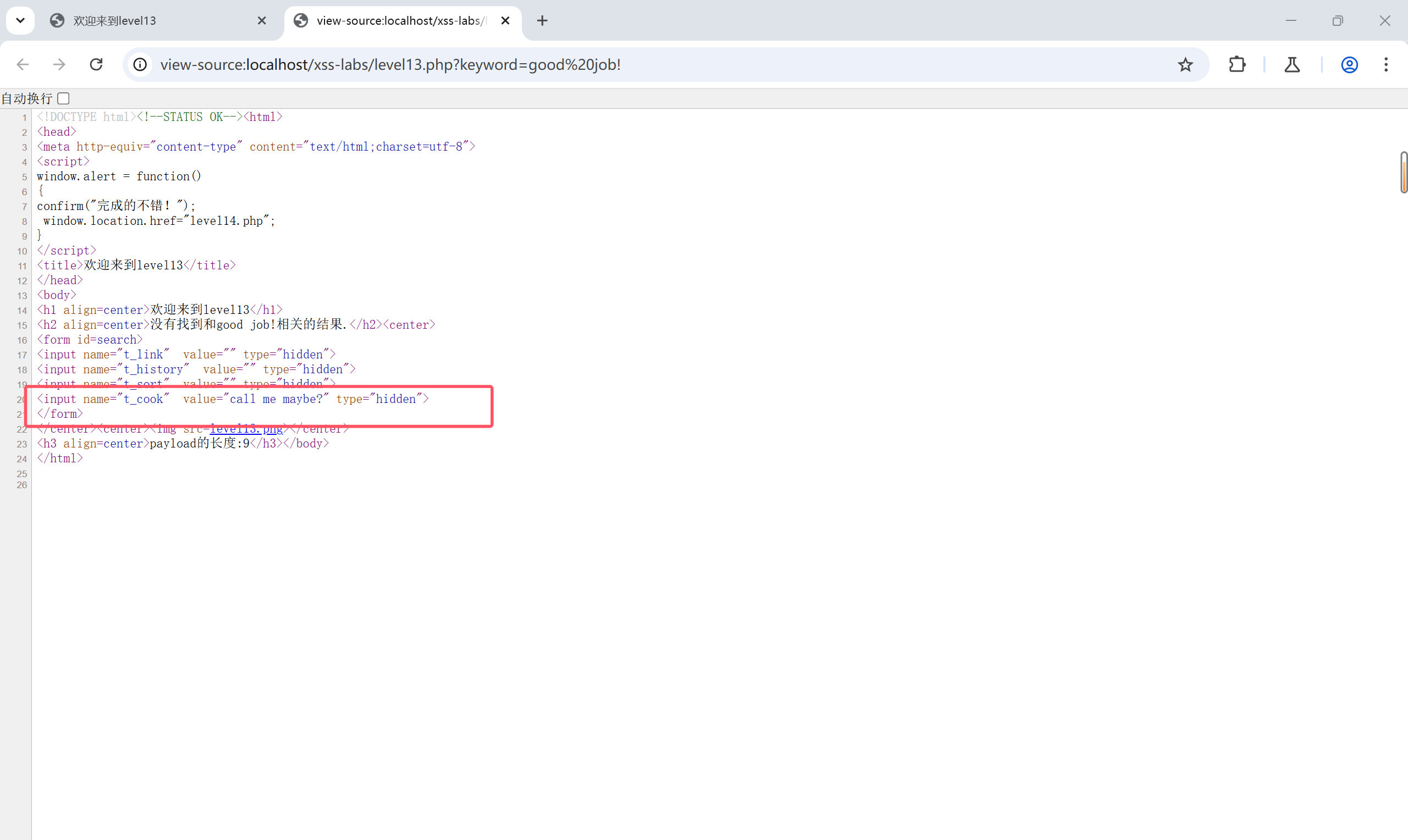Enable the 自动换行 line wrap checkbox
The height and width of the screenshot is (840, 1408).
click(63, 98)
